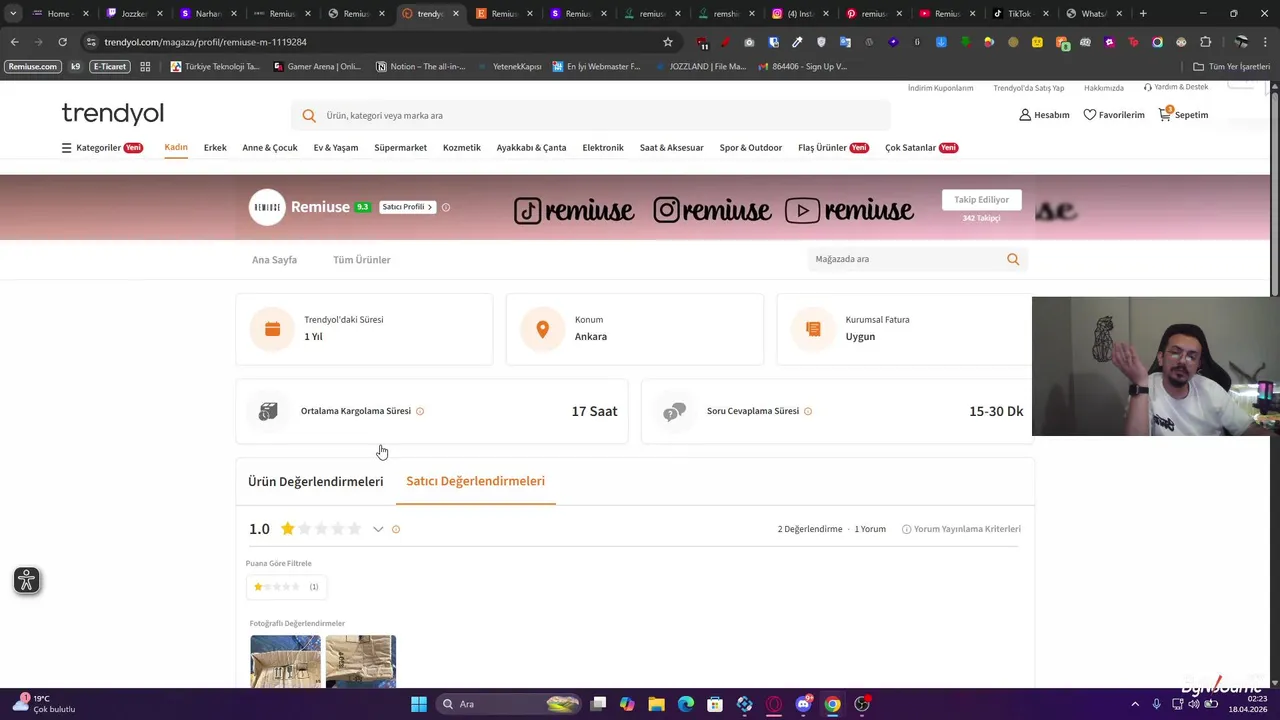Toggle Takip Ediliyor follow button

click(981, 200)
